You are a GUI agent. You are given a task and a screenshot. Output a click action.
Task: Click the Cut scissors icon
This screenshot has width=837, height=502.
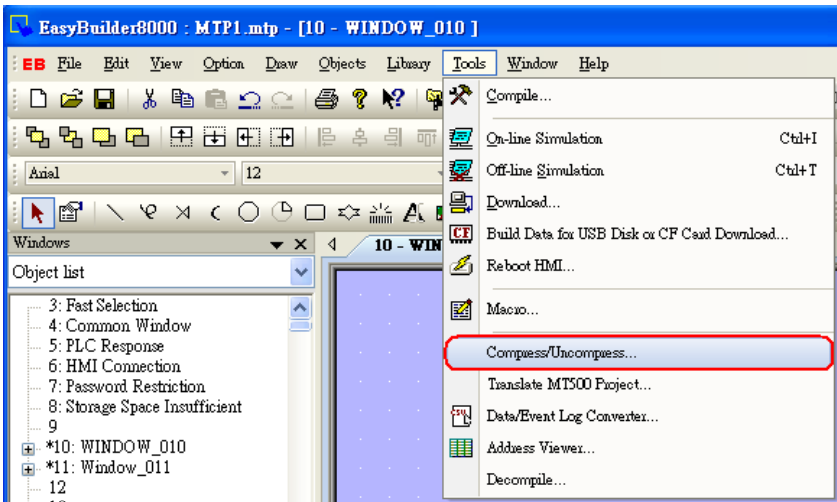tap(149, 99)
